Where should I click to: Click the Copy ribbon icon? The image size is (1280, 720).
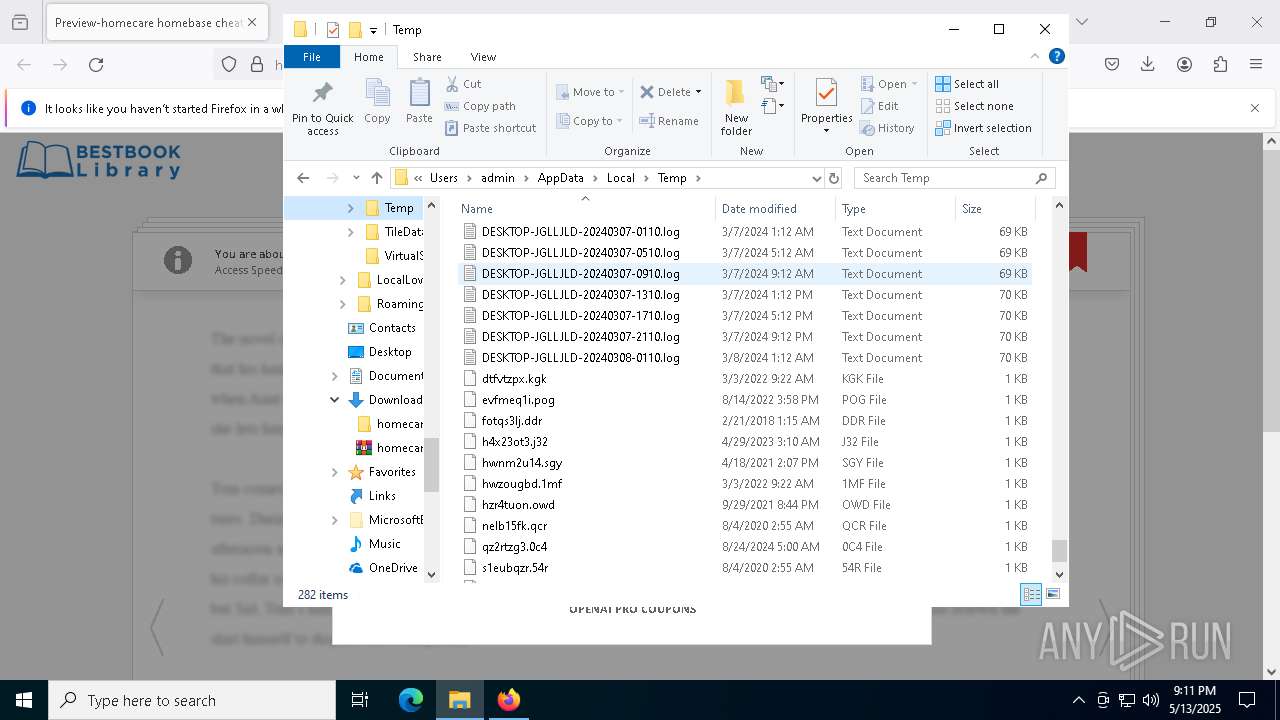pyautogui.click(x=377, y=101)
